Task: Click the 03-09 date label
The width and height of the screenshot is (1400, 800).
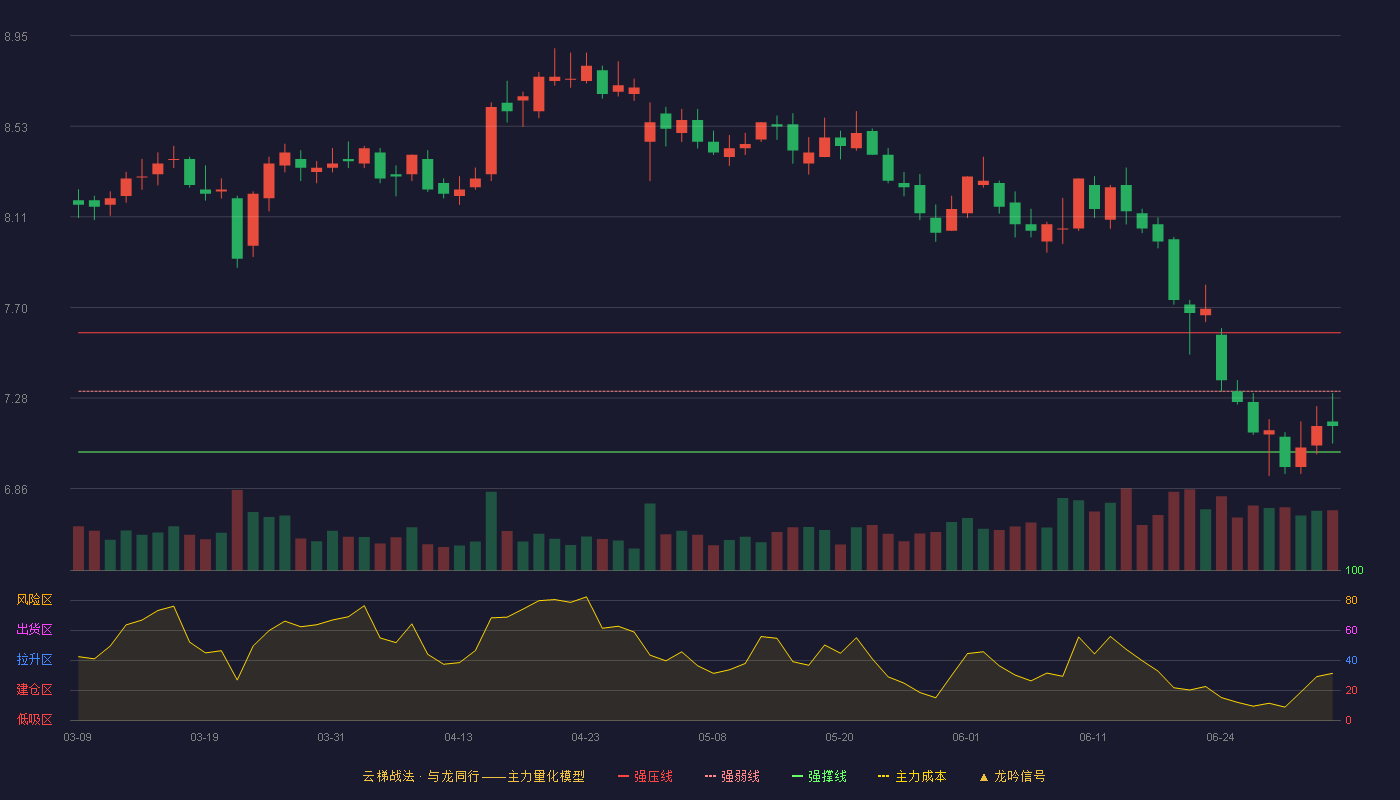Action: pos(77,737)
